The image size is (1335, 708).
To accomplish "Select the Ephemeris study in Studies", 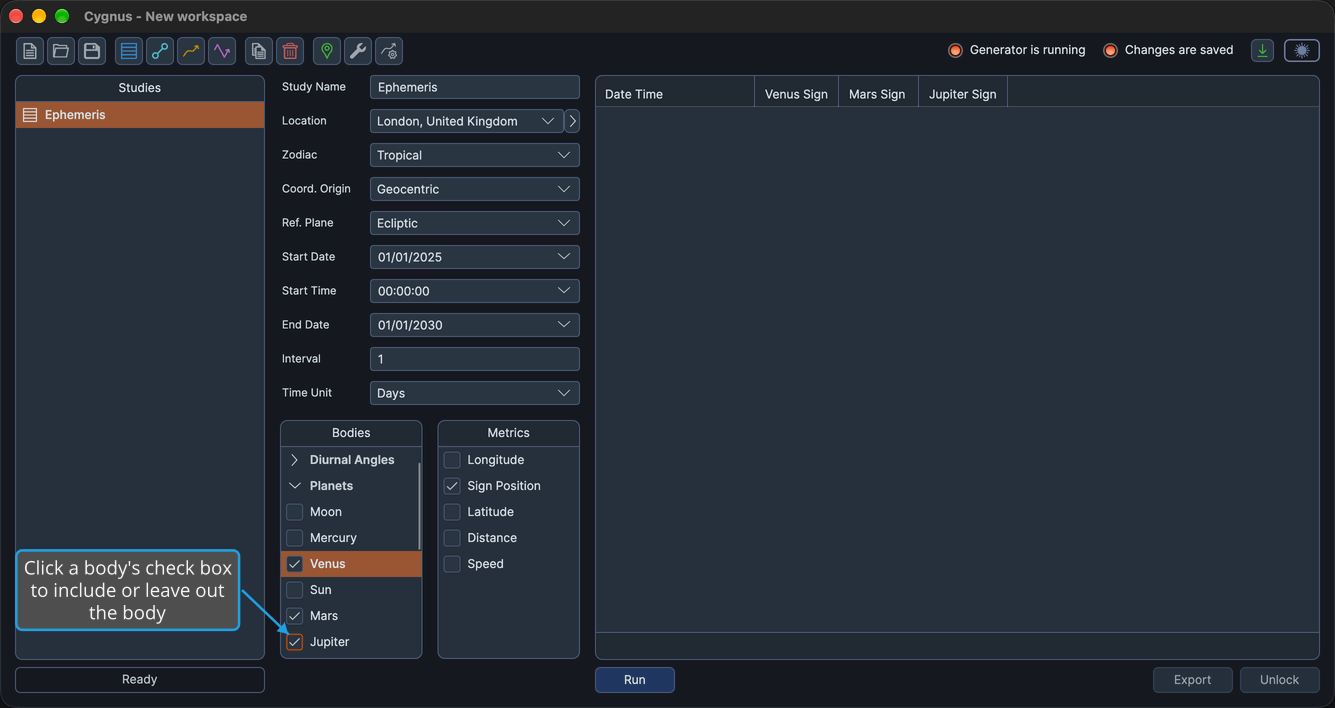I will (140, 115).
